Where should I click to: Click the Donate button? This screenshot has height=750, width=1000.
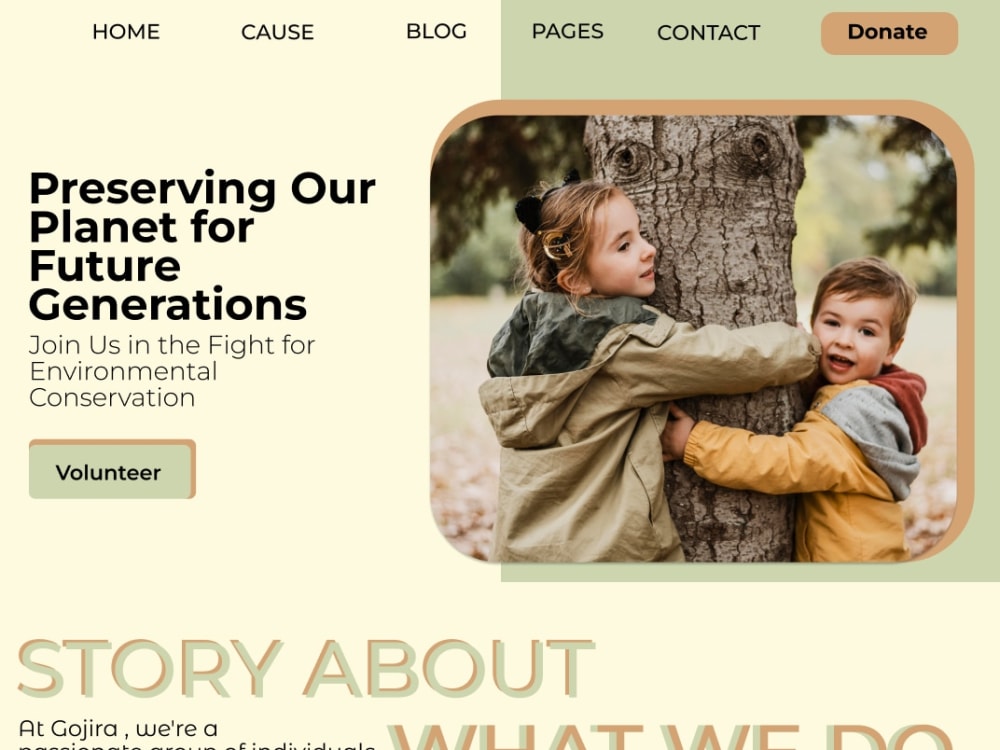pos(889,33)
